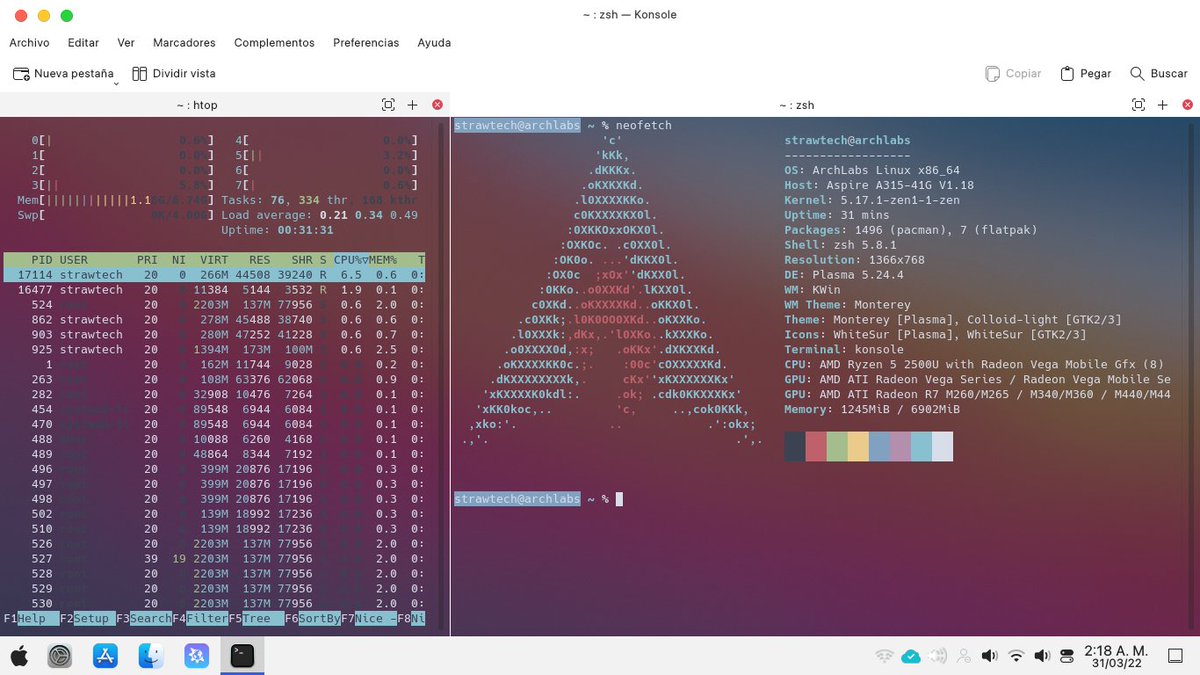Click F6 SortBy in htop footer
This screenshot has height=675, width=1200.
[x=312, y=619]
